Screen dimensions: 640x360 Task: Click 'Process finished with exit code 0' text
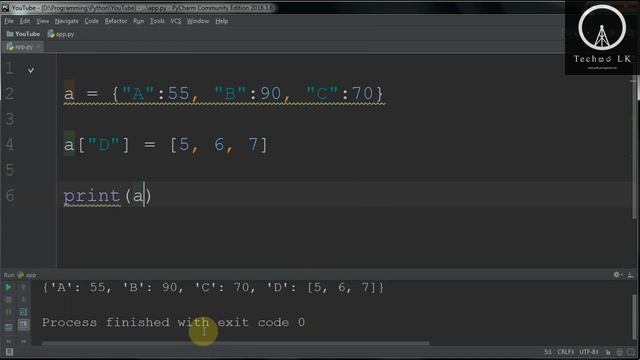pos(173,322)
